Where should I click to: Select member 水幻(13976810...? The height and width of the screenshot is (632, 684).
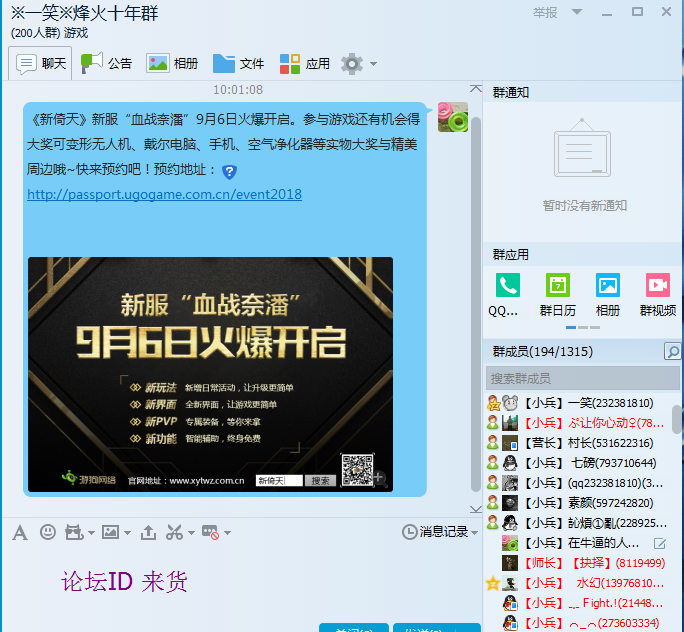(578, 583)
